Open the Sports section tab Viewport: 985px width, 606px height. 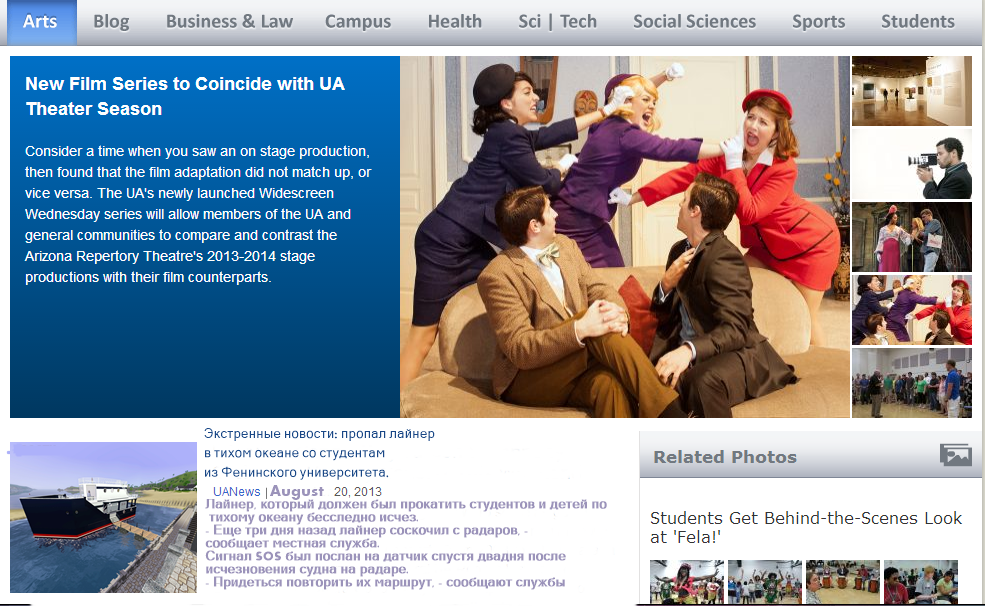[x=818, y=21]
